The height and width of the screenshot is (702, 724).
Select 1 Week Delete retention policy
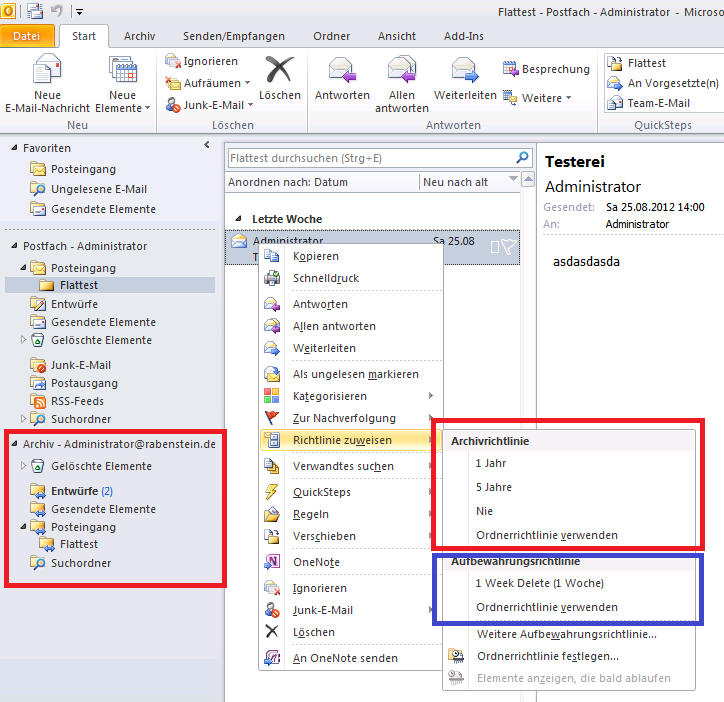coord(539,583)
